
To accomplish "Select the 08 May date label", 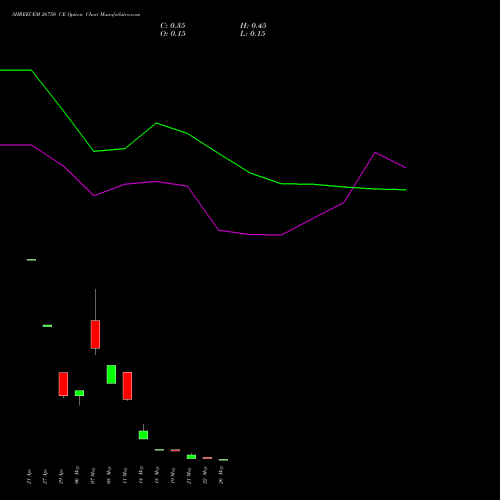I will [109, 475].
